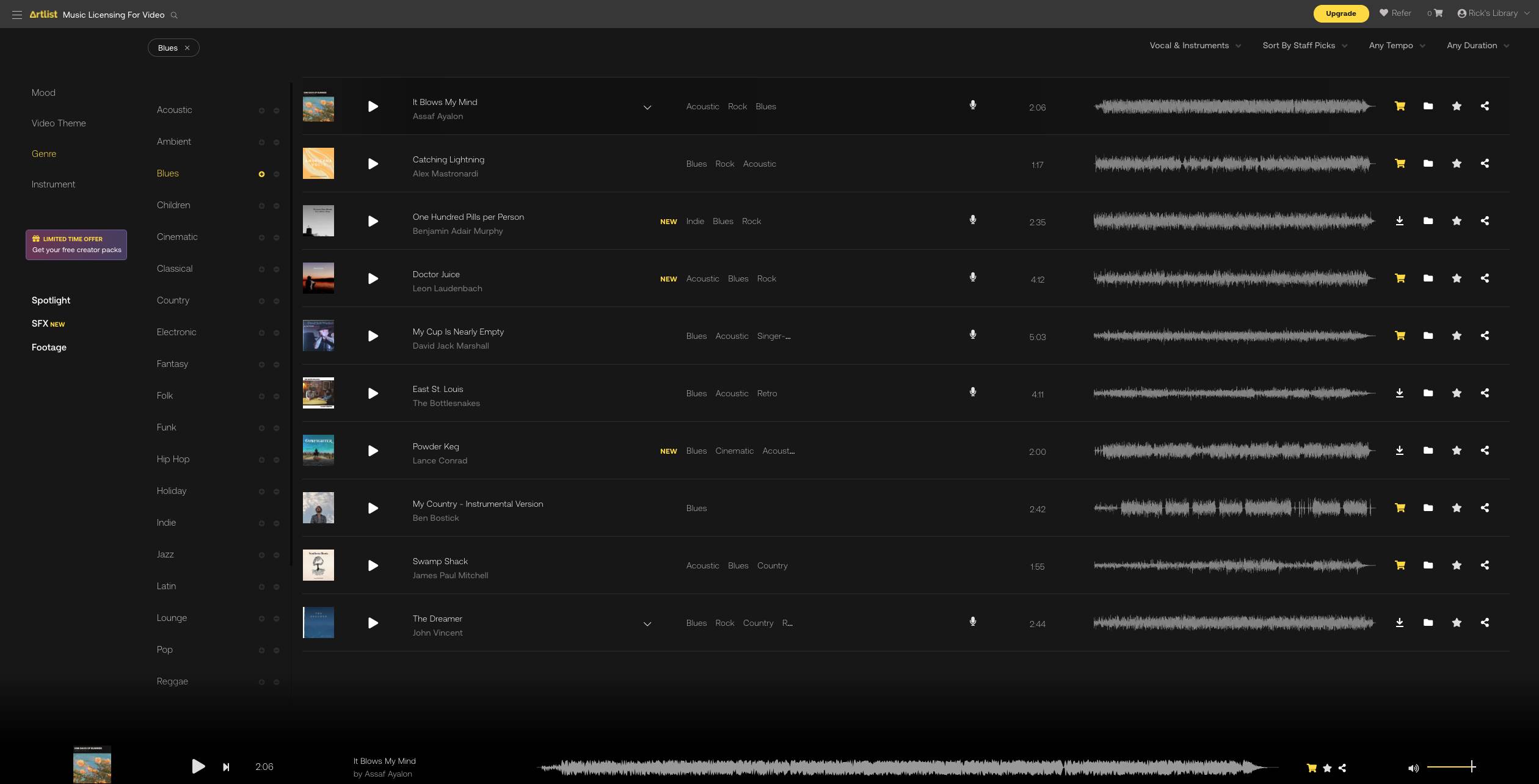1539x784 pixels.
Task: Open the hamburger menu
Action: point(17,15)
